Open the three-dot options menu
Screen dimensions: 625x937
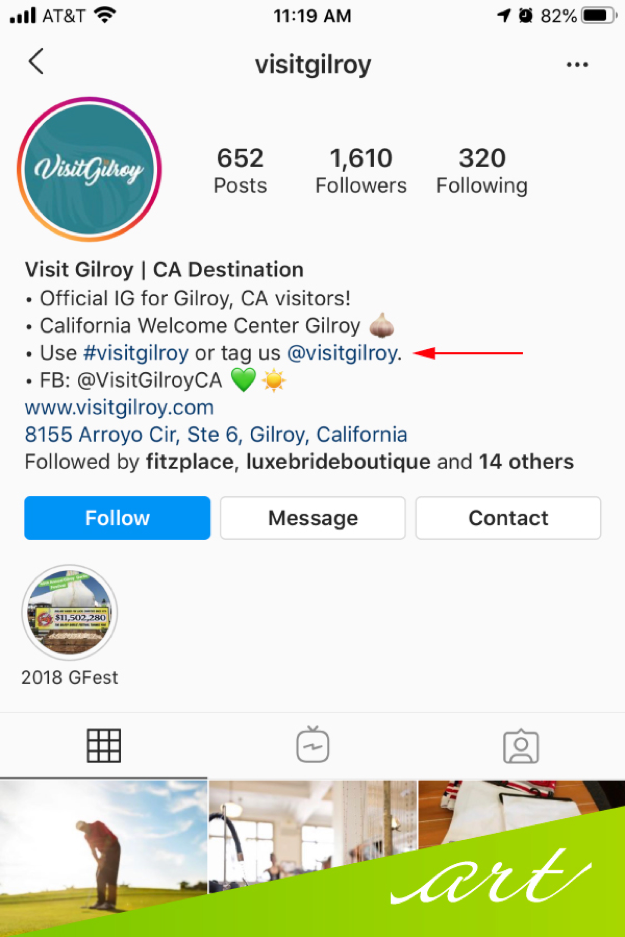point(577,65)
